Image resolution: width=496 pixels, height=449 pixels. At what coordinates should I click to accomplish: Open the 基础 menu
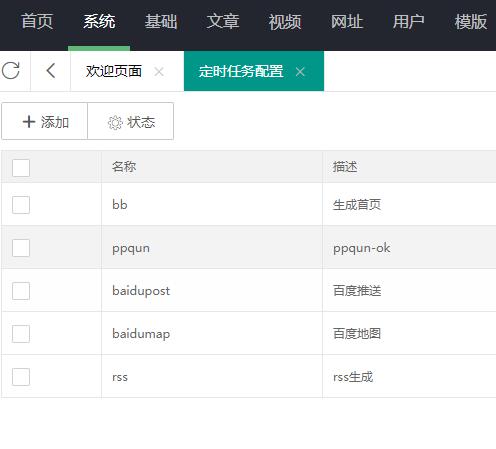(x=161, y=22)
